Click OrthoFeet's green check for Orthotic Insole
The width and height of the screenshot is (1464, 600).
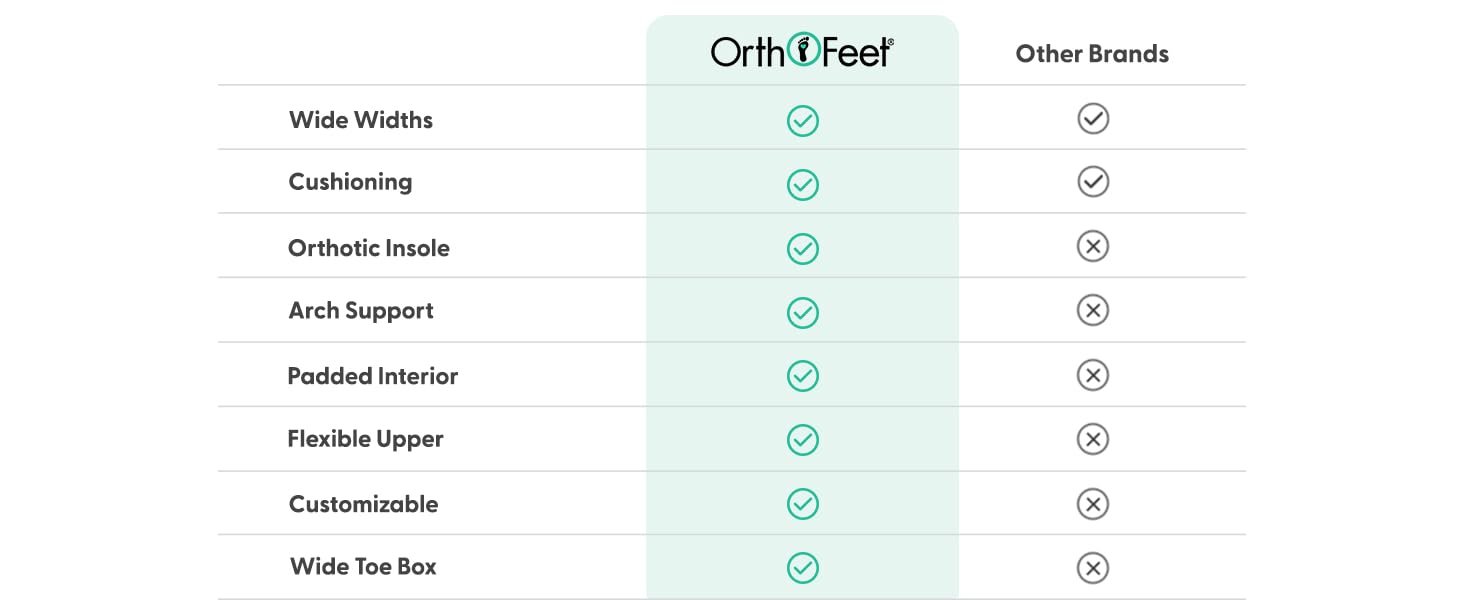coord(802,249)
